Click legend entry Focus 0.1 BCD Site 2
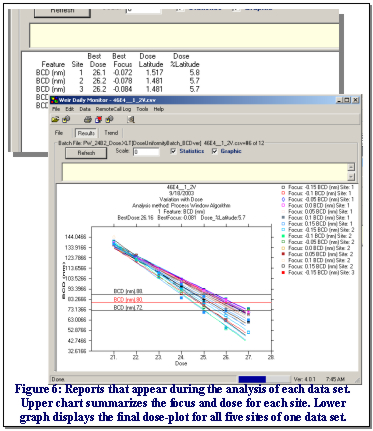373x431 pixels. tap(315, 260)
